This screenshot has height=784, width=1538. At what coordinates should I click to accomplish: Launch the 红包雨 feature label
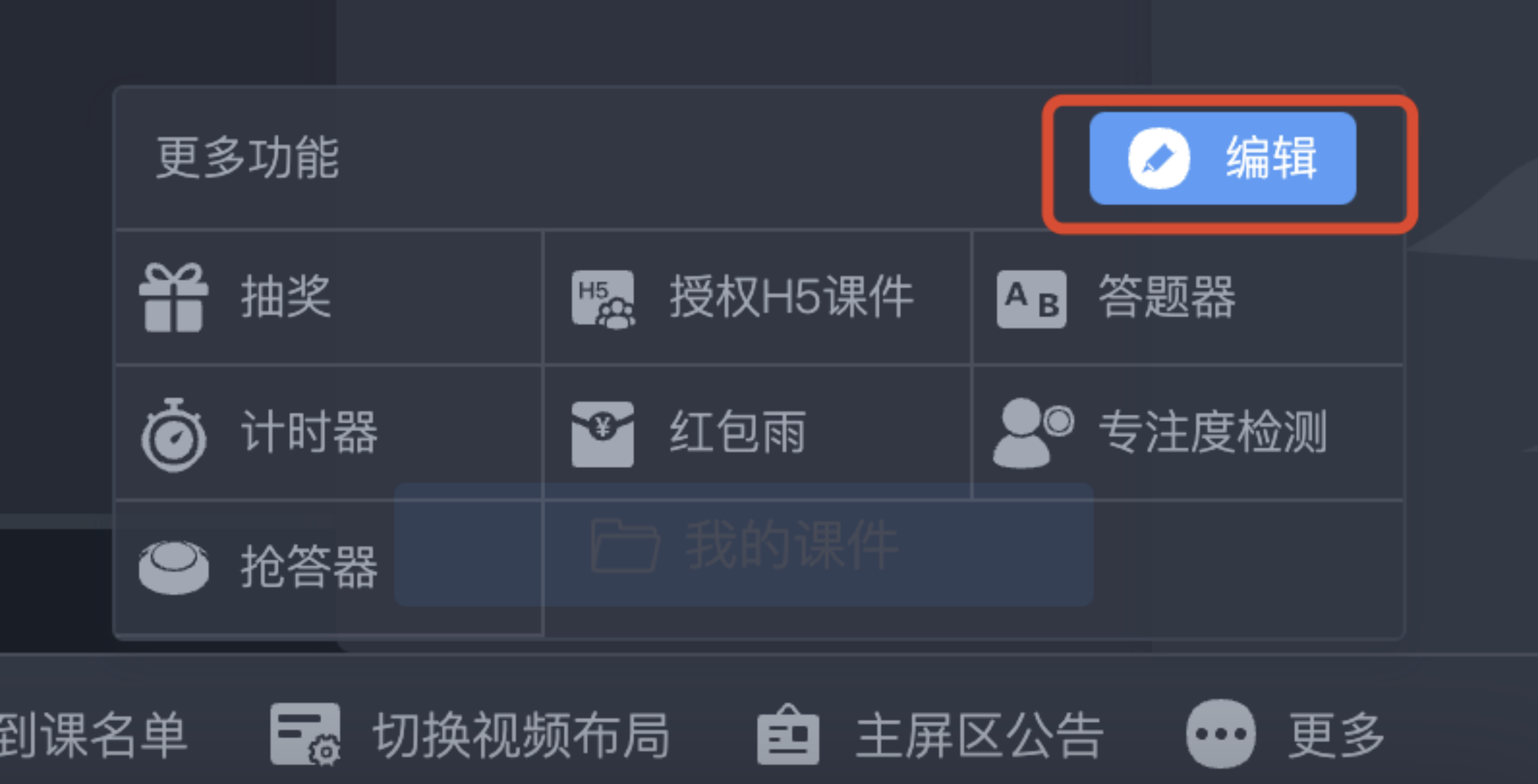pos(738,431)
